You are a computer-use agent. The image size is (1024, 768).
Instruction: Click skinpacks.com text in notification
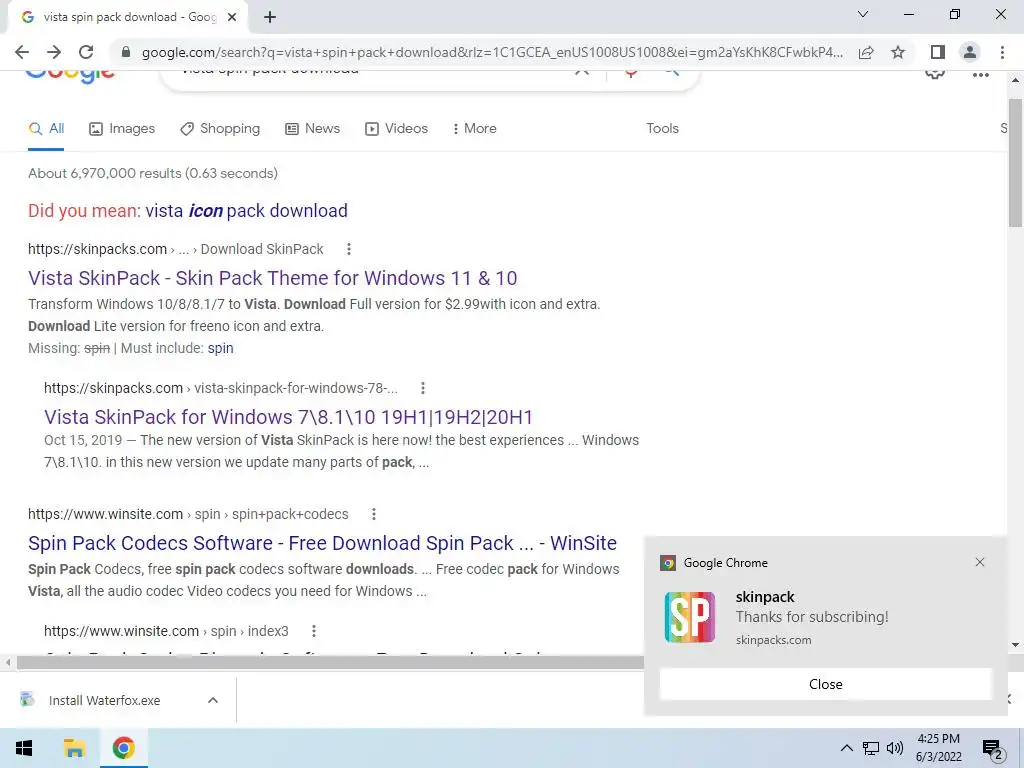click(x=773, y=641)
